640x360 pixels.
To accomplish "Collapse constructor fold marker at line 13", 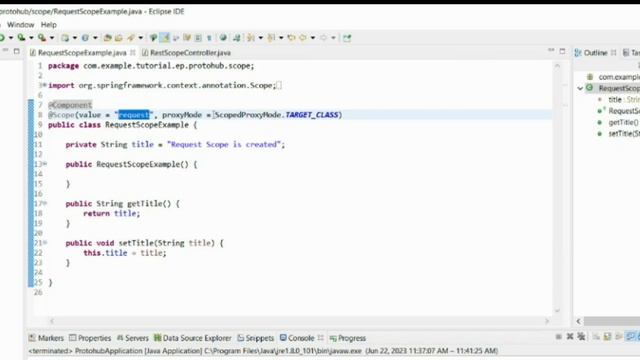I will click(44, 164).
